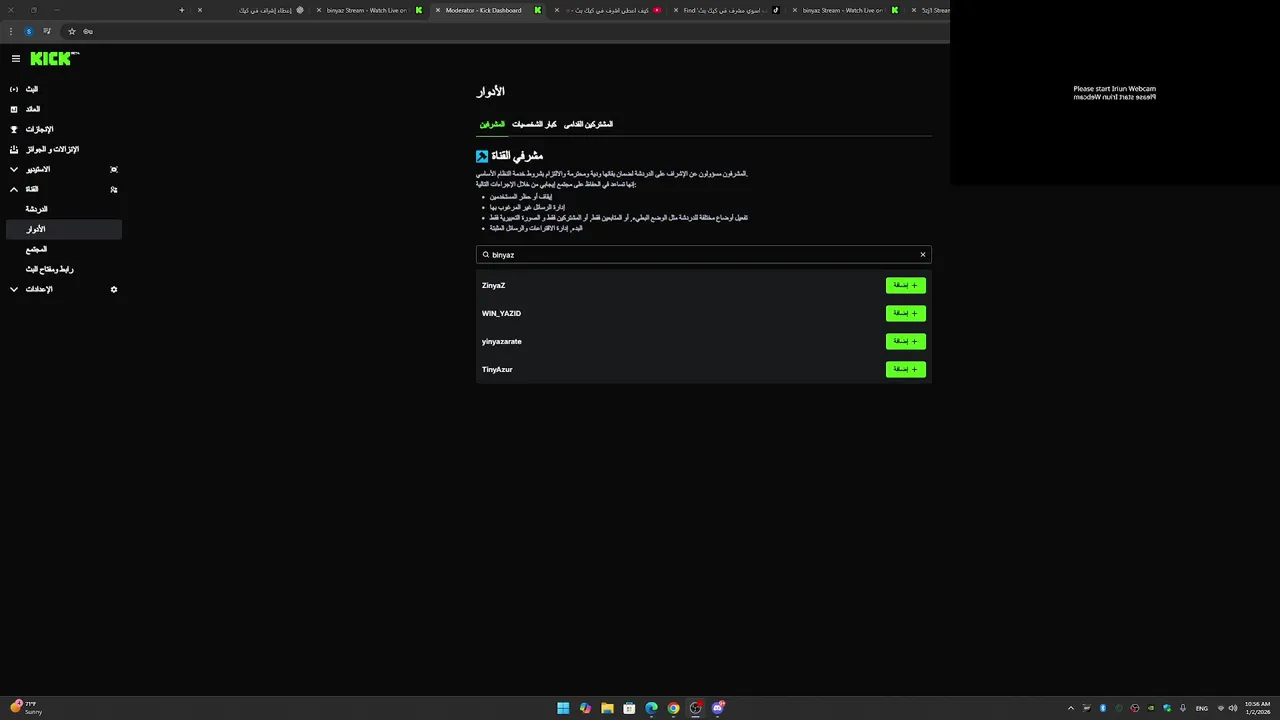The width and height of the screenshot is (1280, 720).
Task: Click the WIN_YAZID username result
Action: tap(501, 313)
